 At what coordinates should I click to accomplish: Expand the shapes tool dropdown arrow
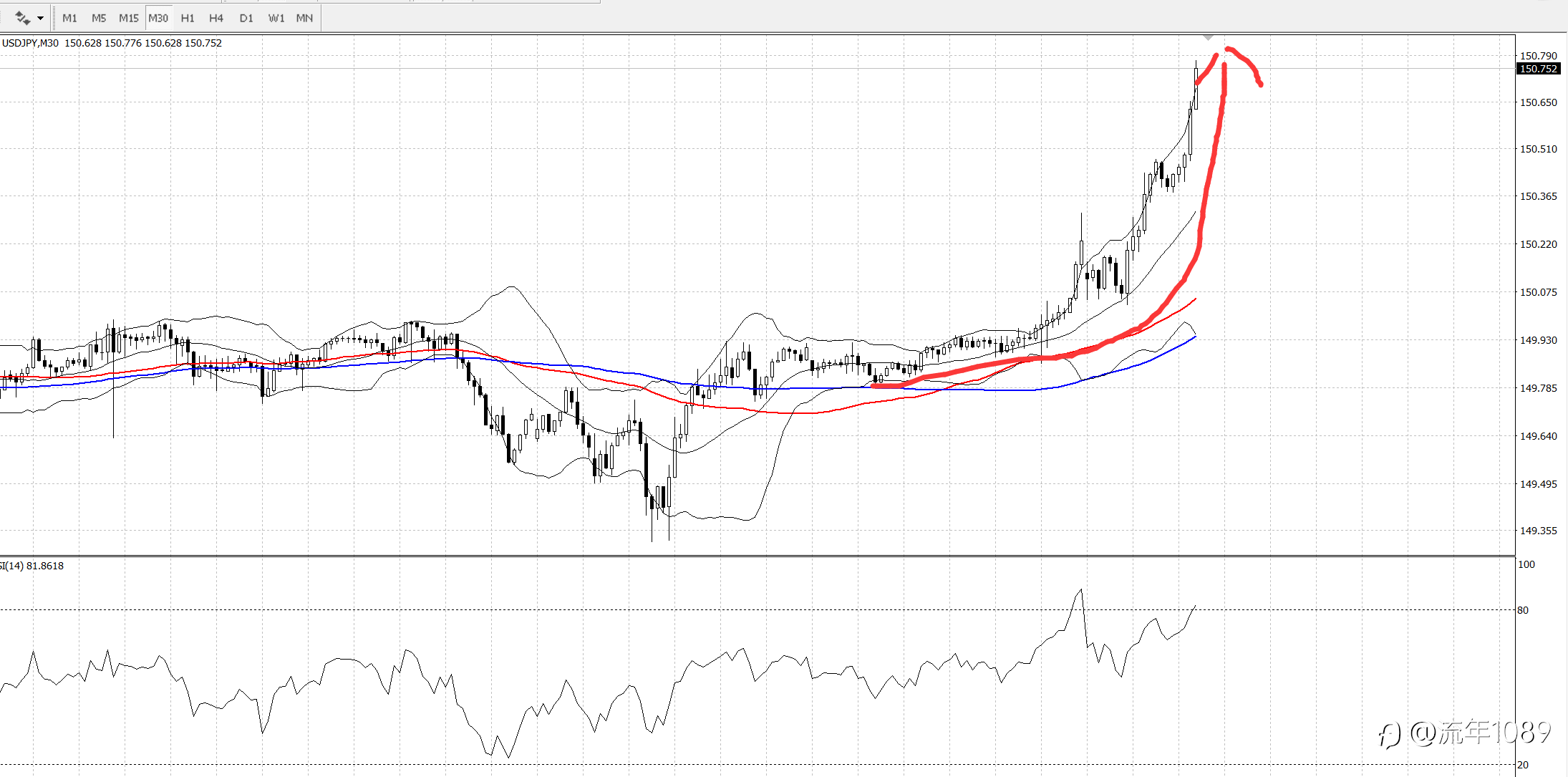(40, 18)
